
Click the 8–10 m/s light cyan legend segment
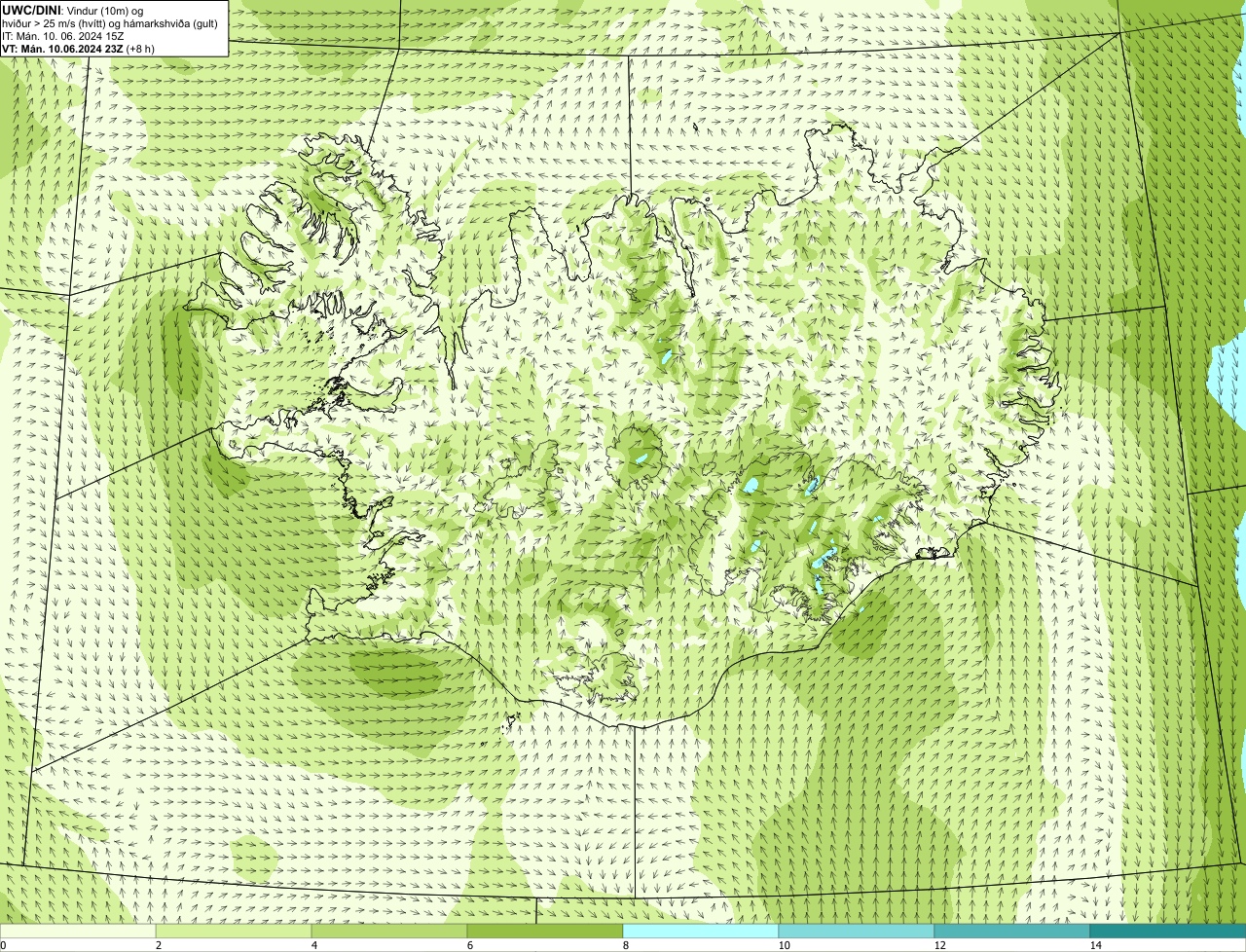pos(701,931)
